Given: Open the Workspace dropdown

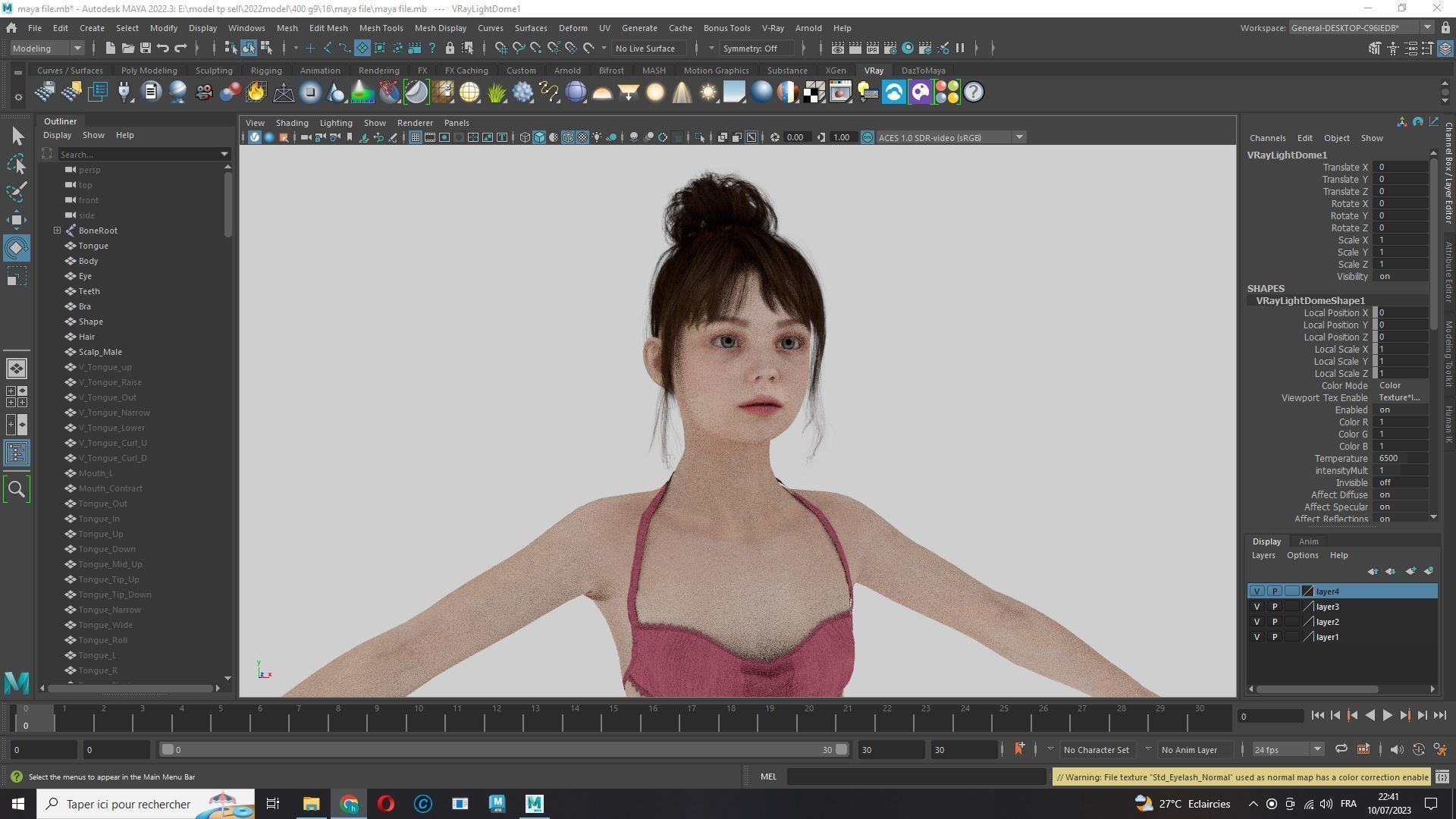Looking at the screenshot, I should [x=1360, y=28].
